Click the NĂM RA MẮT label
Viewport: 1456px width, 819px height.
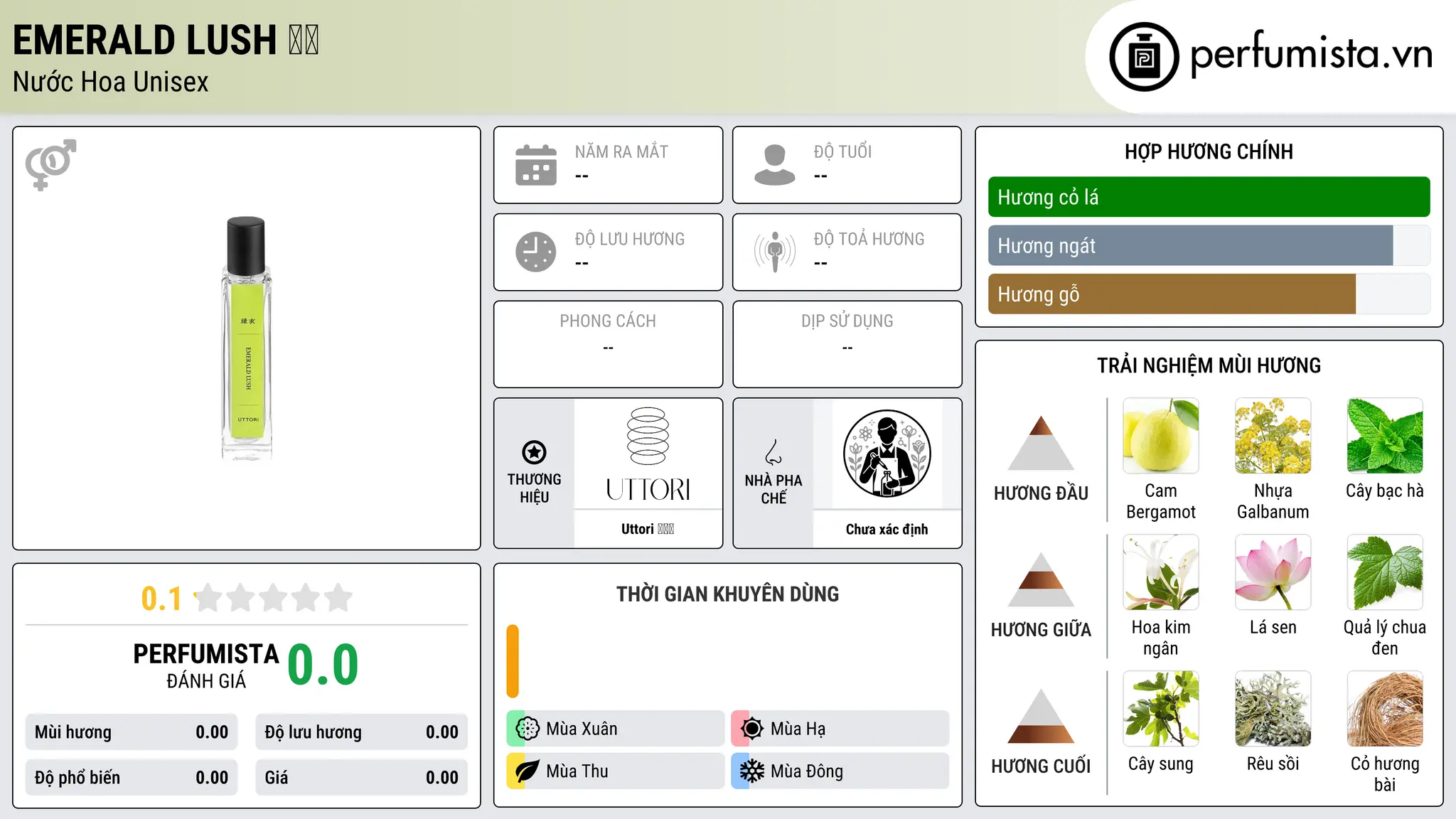tap(621, 152)
